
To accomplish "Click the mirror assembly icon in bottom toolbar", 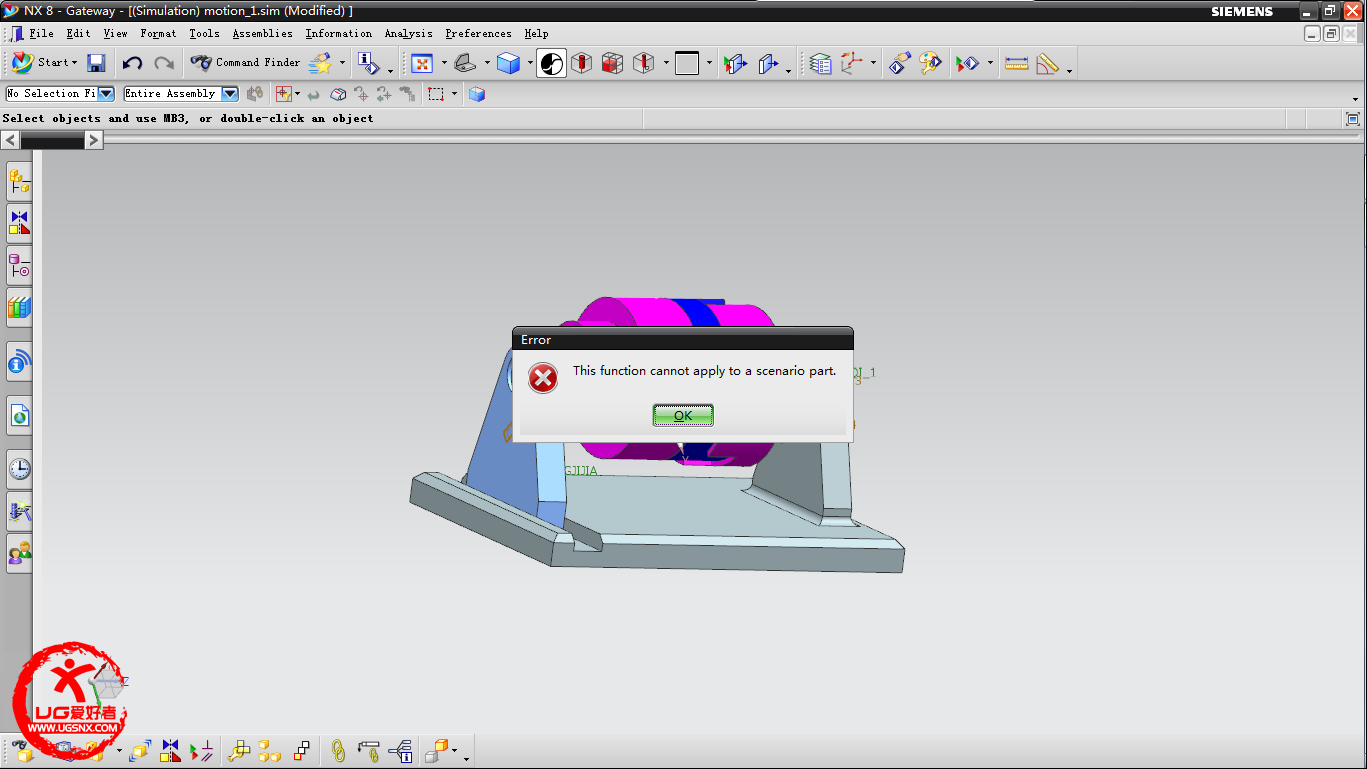I will click(170, 750).
